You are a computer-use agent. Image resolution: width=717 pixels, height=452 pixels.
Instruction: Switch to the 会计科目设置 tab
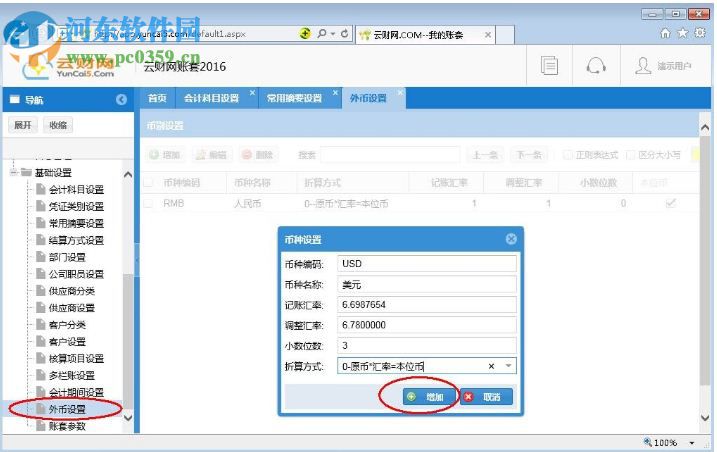(x=211, y=98)
